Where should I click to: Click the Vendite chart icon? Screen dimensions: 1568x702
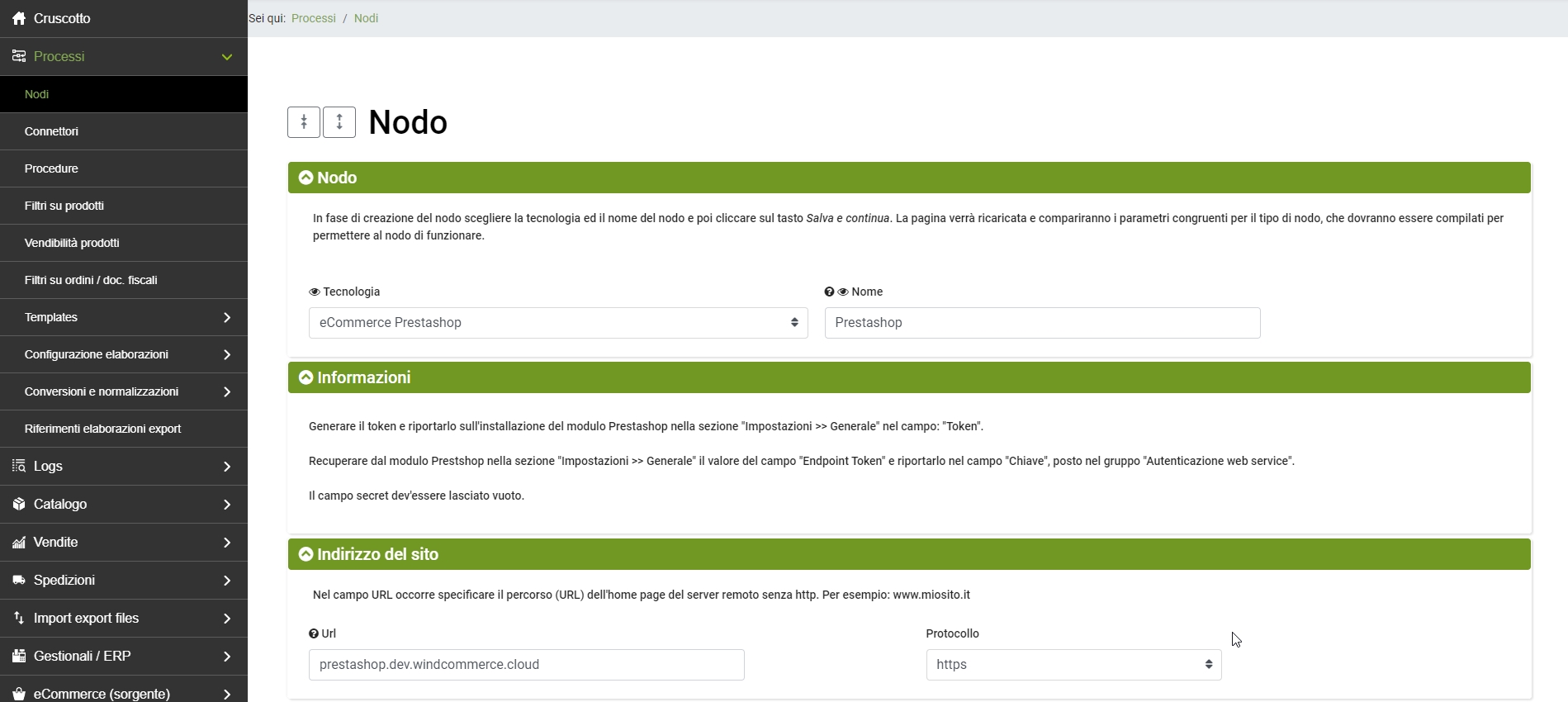(18, 542)
